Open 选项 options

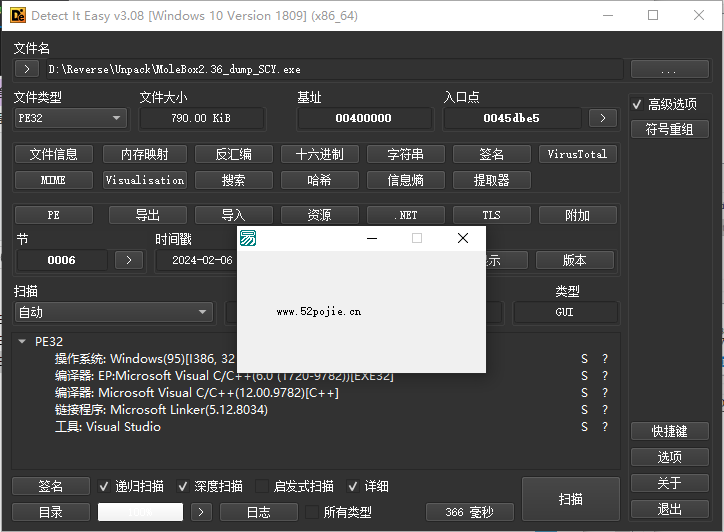coord(669,457)
